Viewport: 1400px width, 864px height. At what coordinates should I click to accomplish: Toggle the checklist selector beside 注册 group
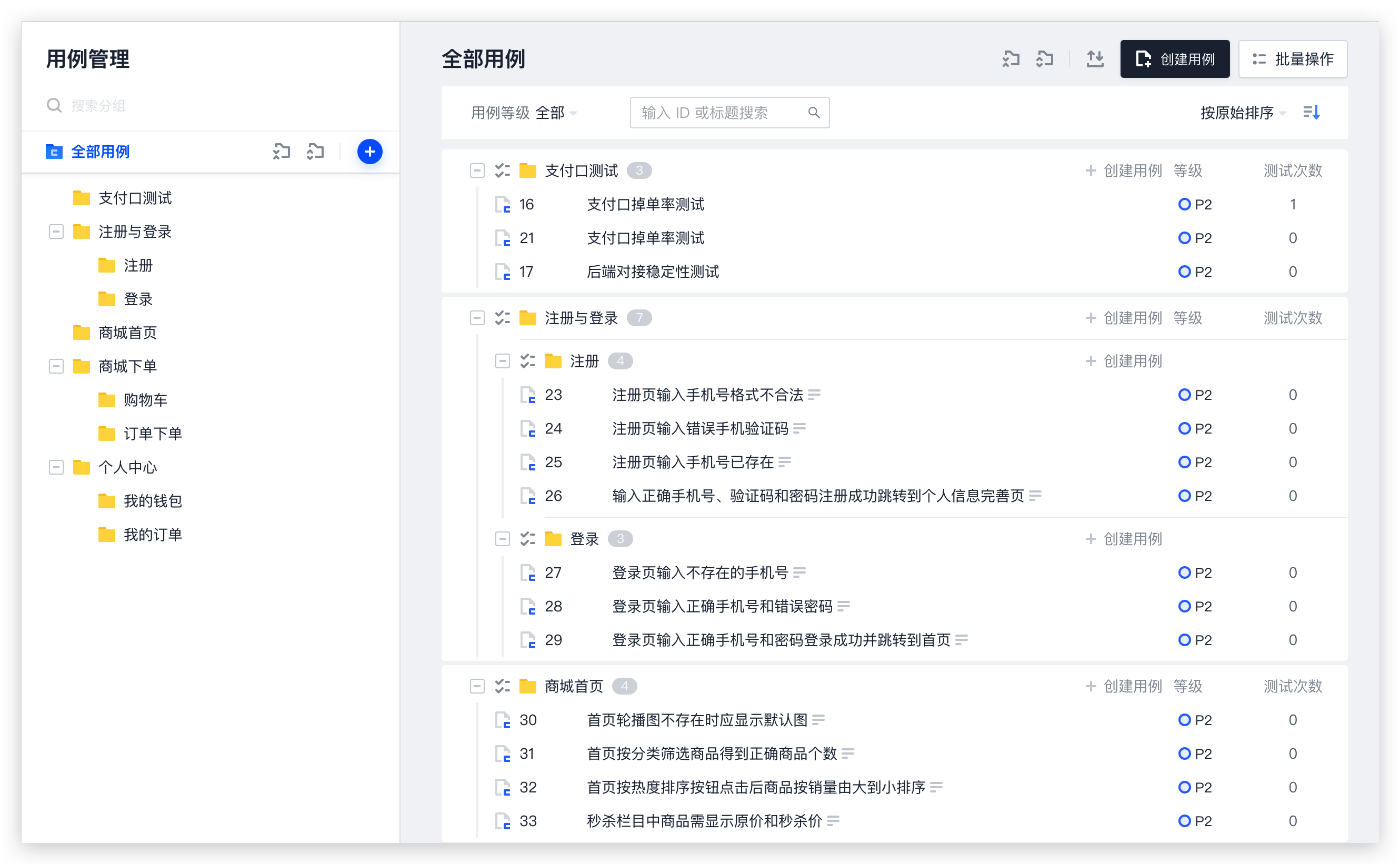527,361
